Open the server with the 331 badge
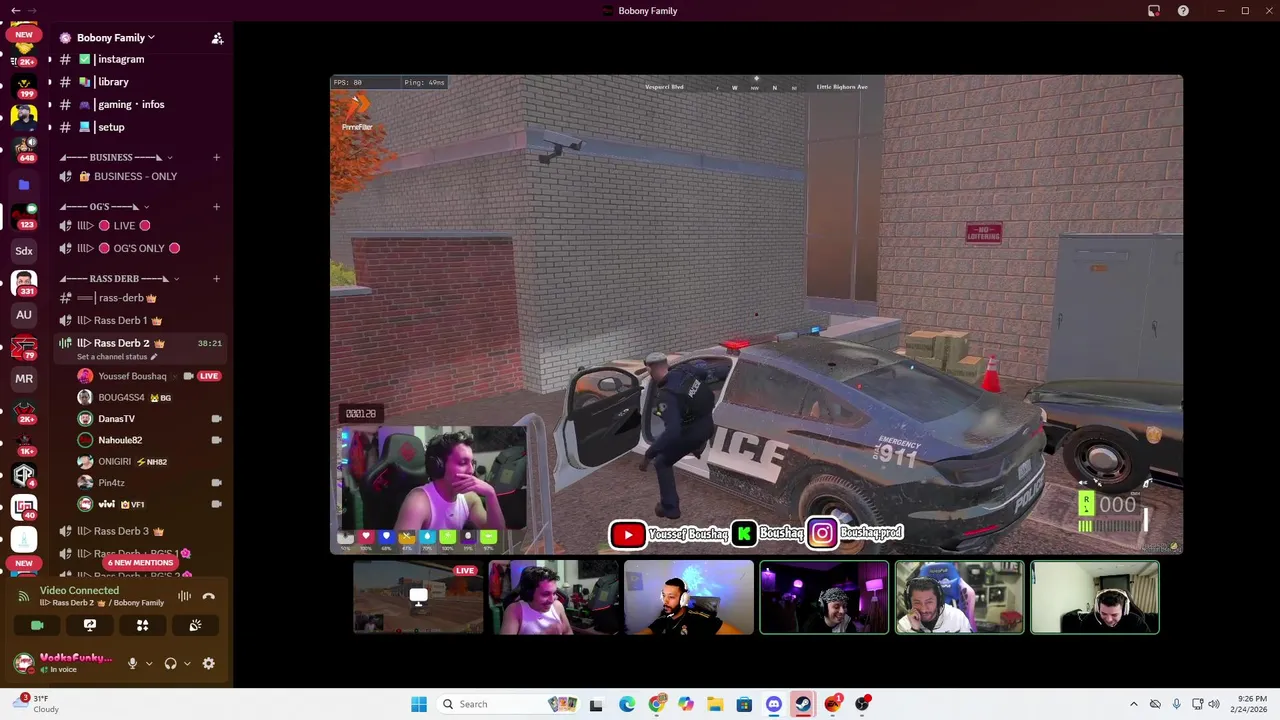 coord(24,283)
